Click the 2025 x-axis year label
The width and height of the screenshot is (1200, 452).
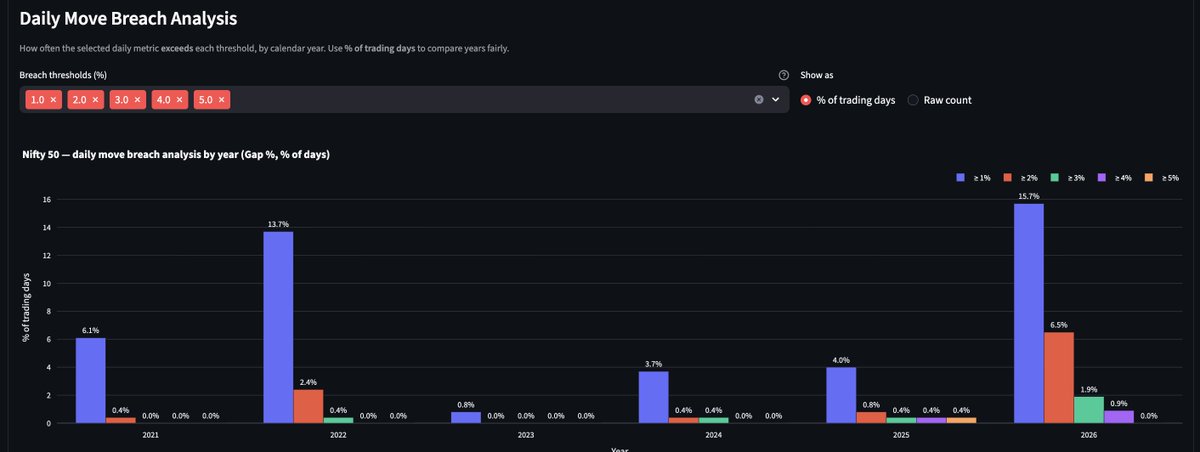901,436
